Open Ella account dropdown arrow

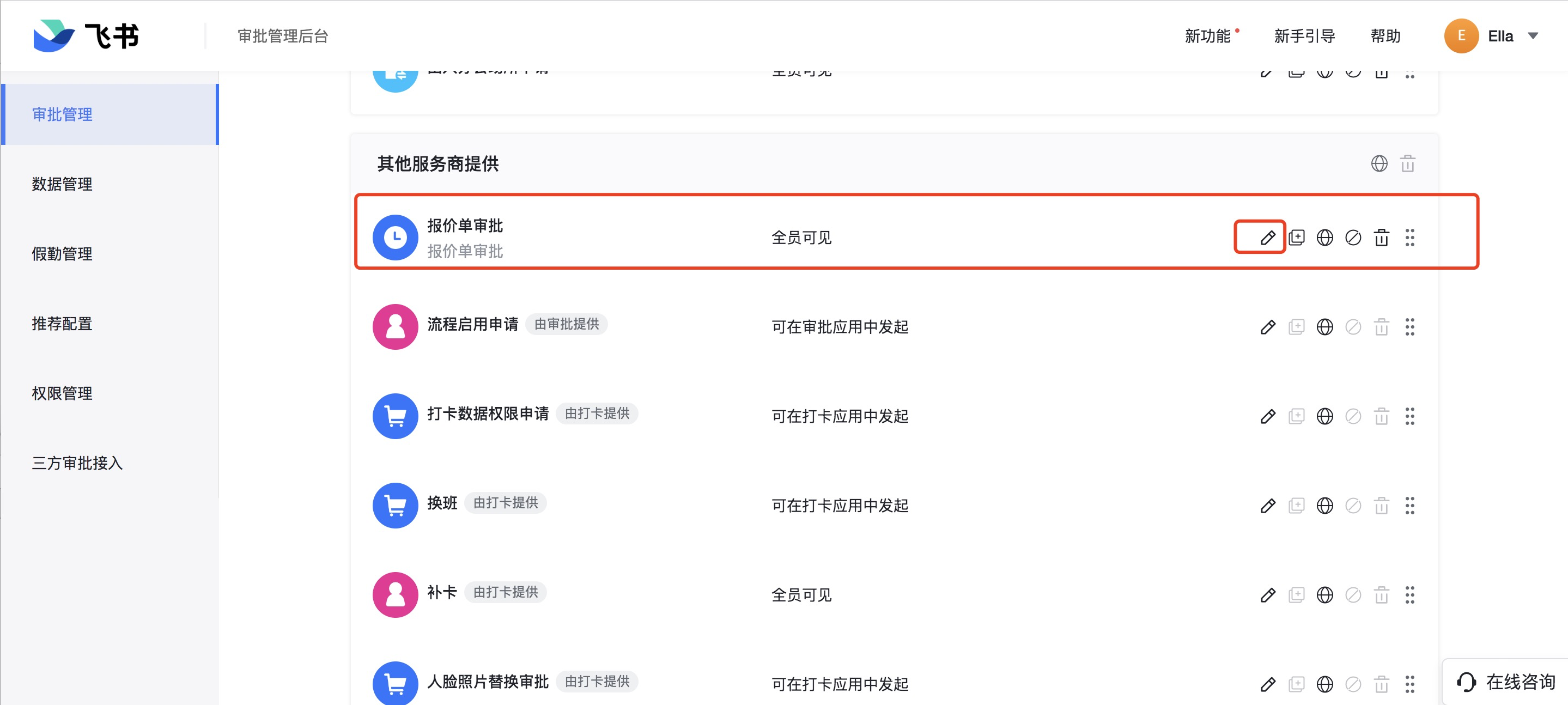(x=1533, y=37)
